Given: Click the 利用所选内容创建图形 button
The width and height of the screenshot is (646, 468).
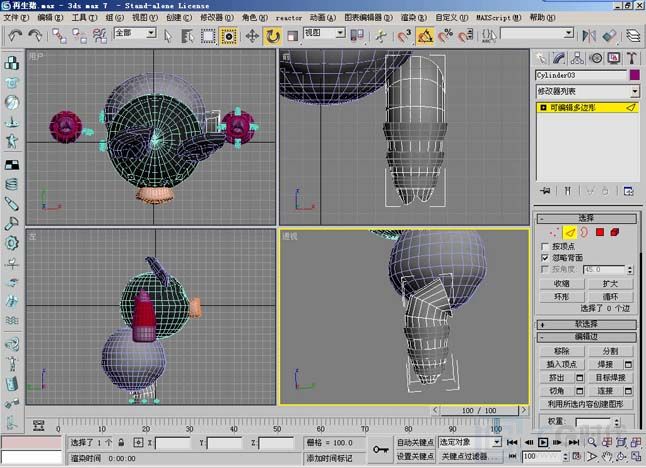Looking at the screenshot, I should tap(586, 404).
